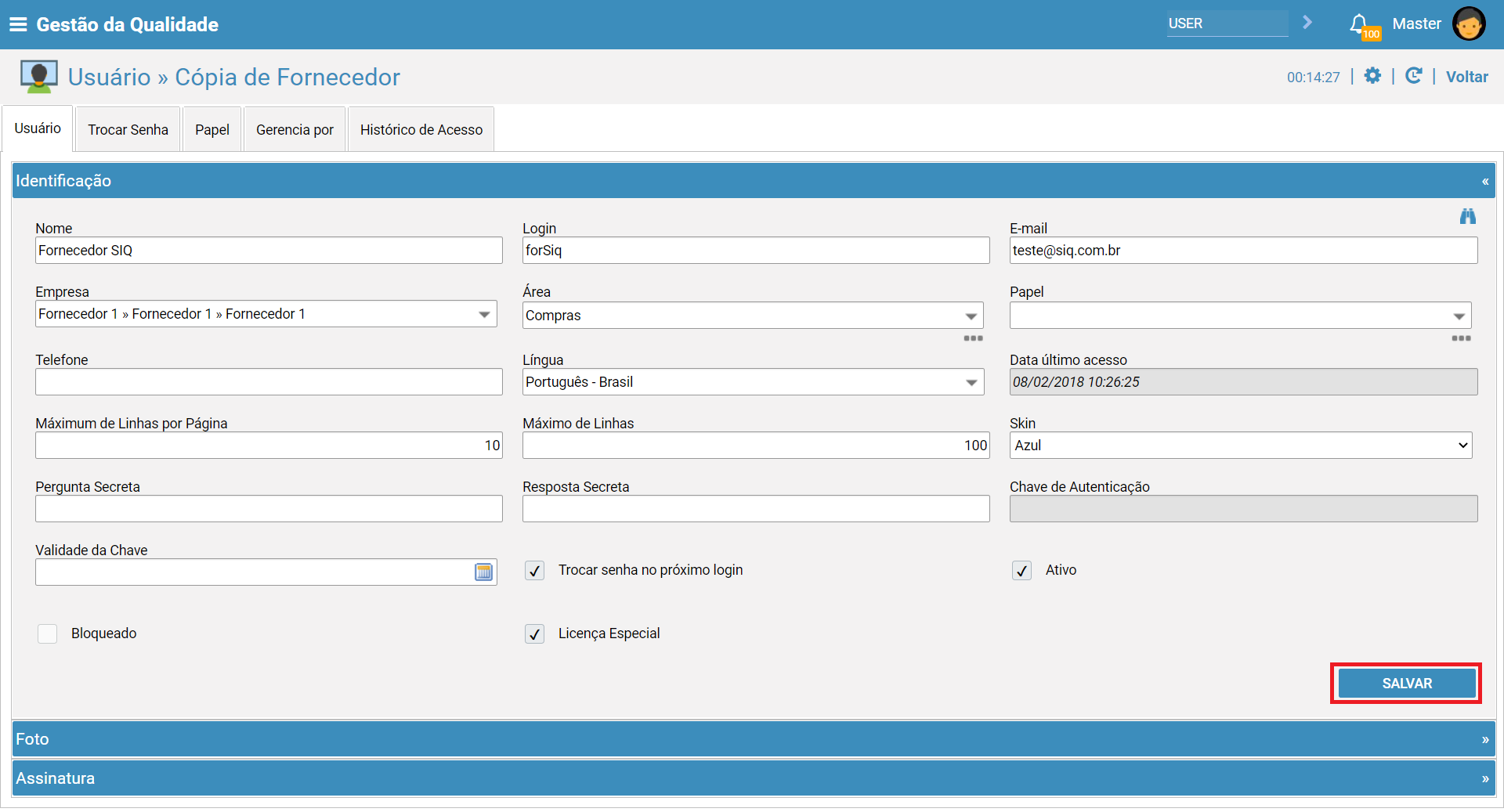Viewport: 1504px width, 812px height.
Task: Click the Login input field
Action: click(x=756, y=251)
